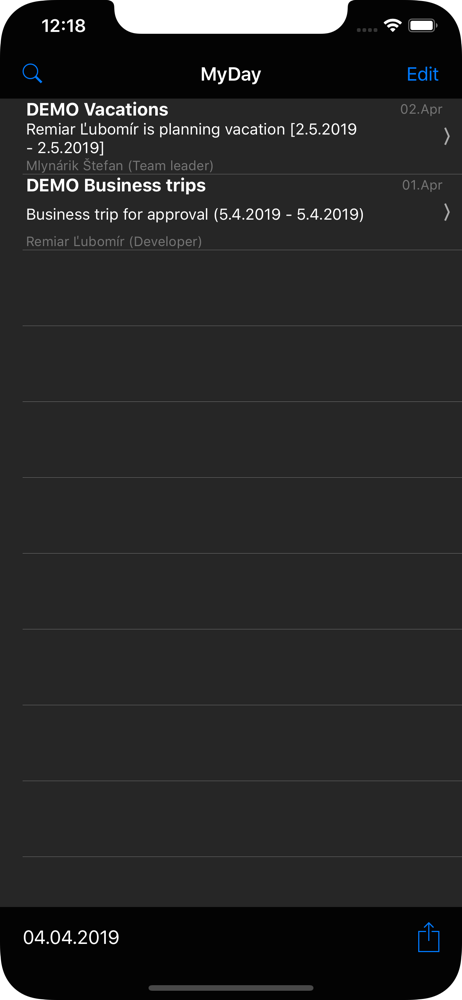
Task: Open the chevron on DEMO Vacations row
Action: tap(447, 136)
